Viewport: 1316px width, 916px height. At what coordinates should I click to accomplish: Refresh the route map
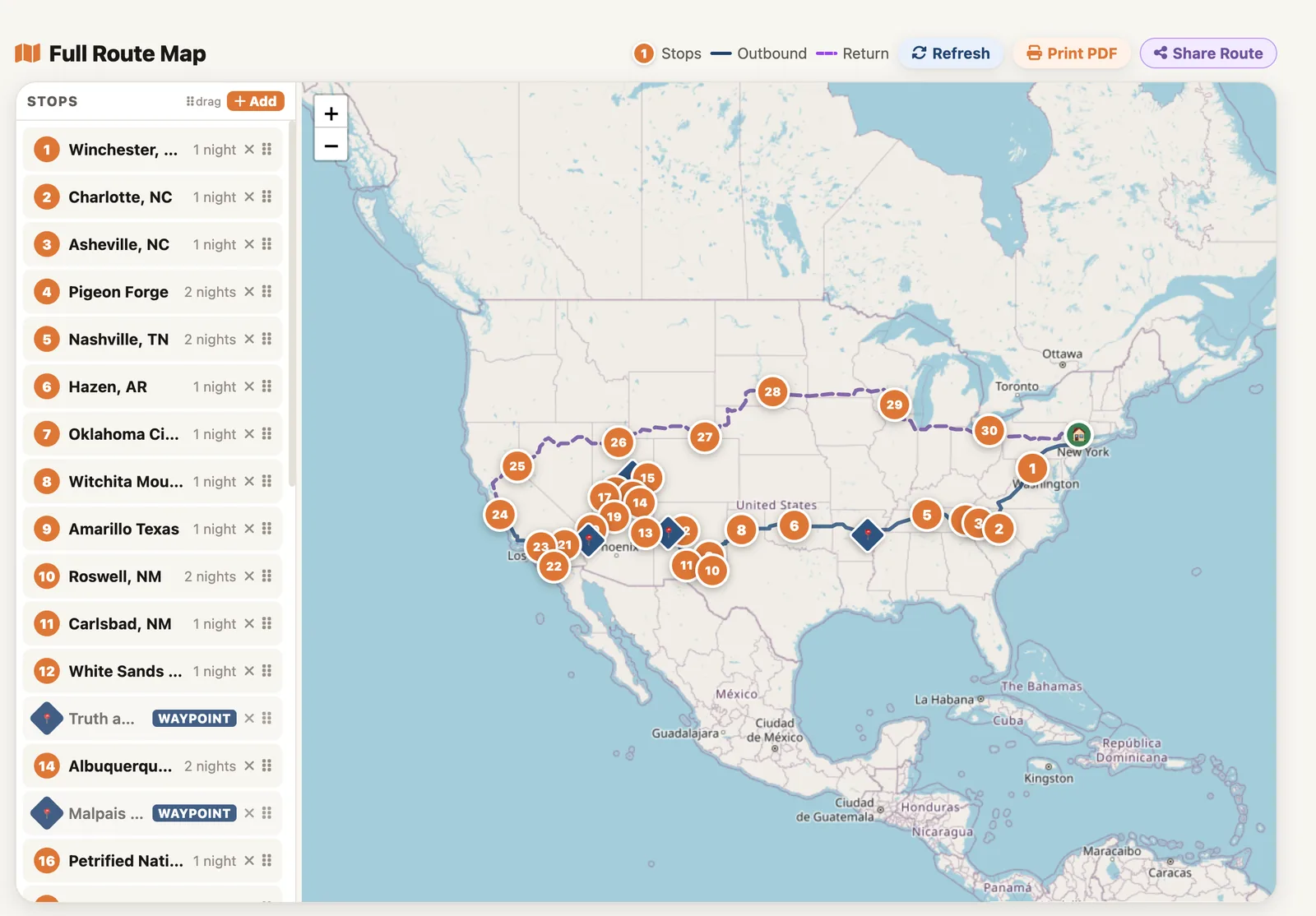(951, 53)
